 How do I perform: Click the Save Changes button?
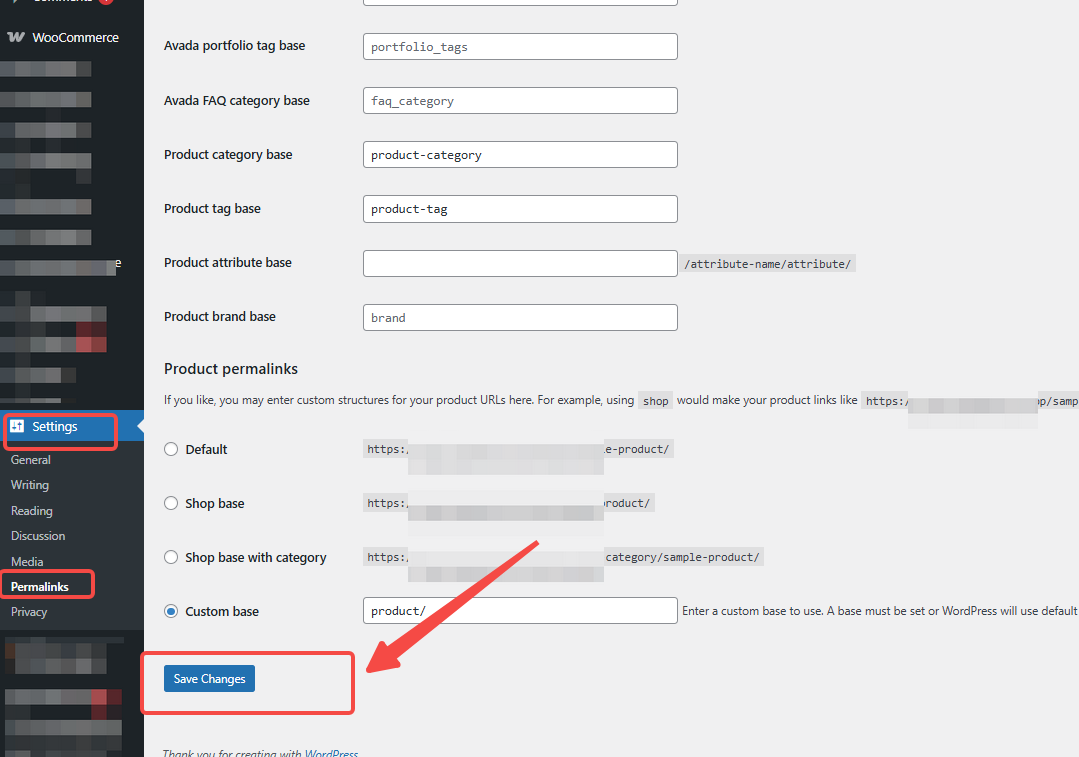pyautogui.click(x=210, y=679)
